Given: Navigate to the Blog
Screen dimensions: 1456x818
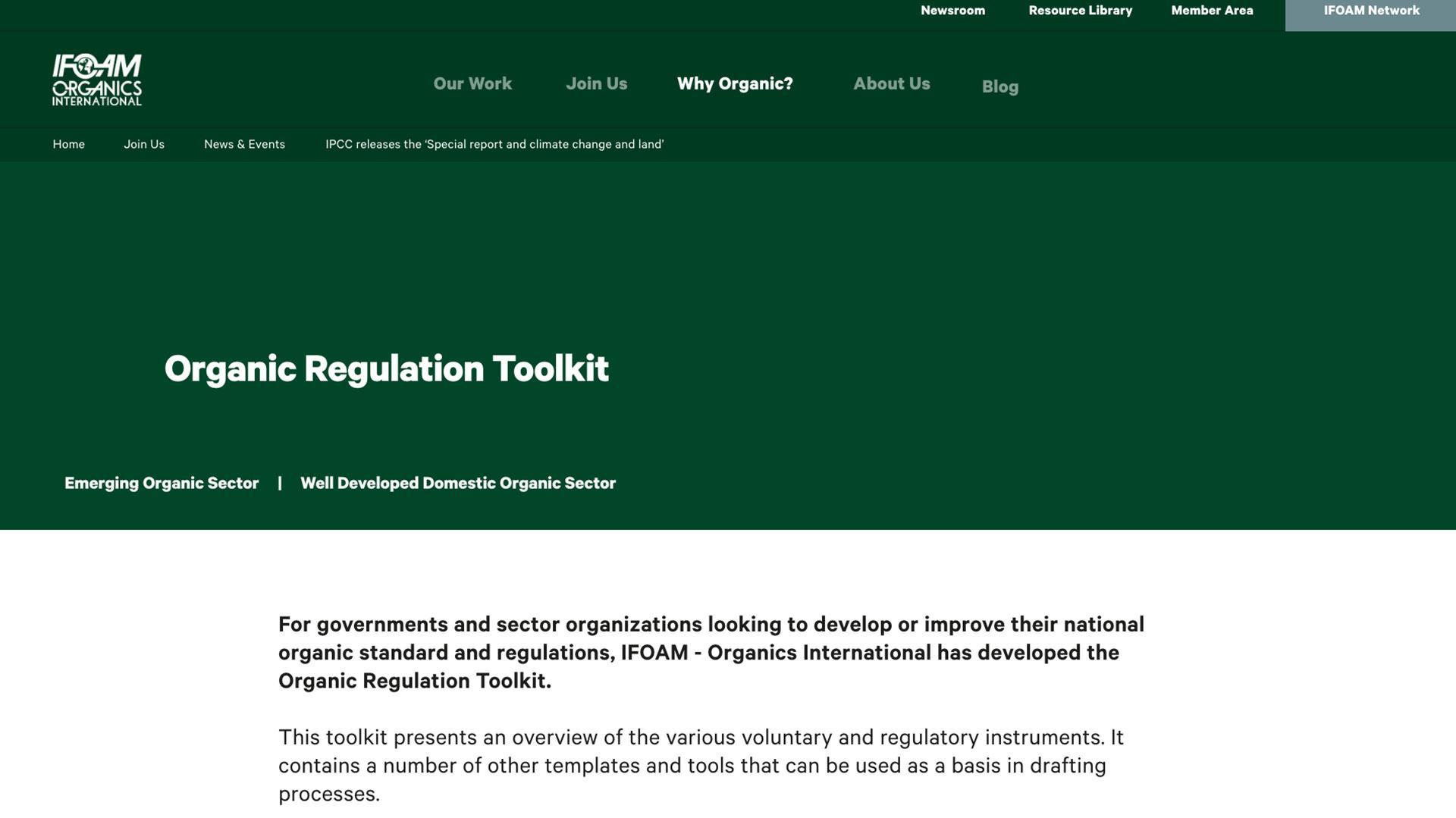Looking at the screenshot, I should pyautogui.click(x=1000, y=86).
